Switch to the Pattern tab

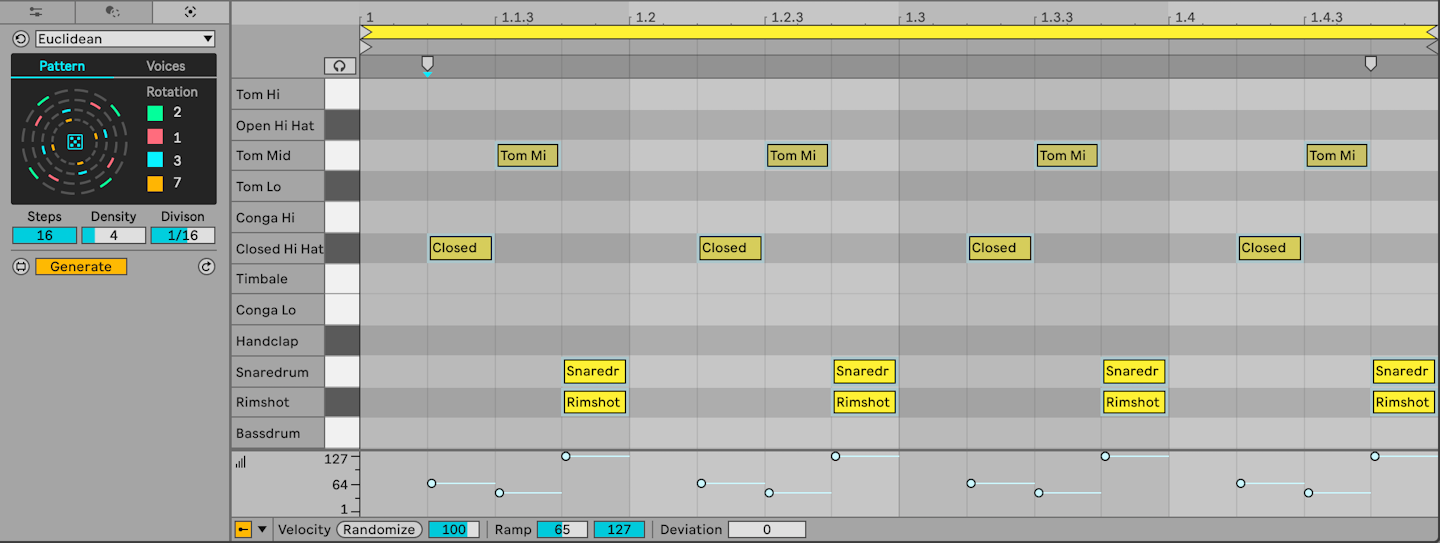tap(62, 66)
